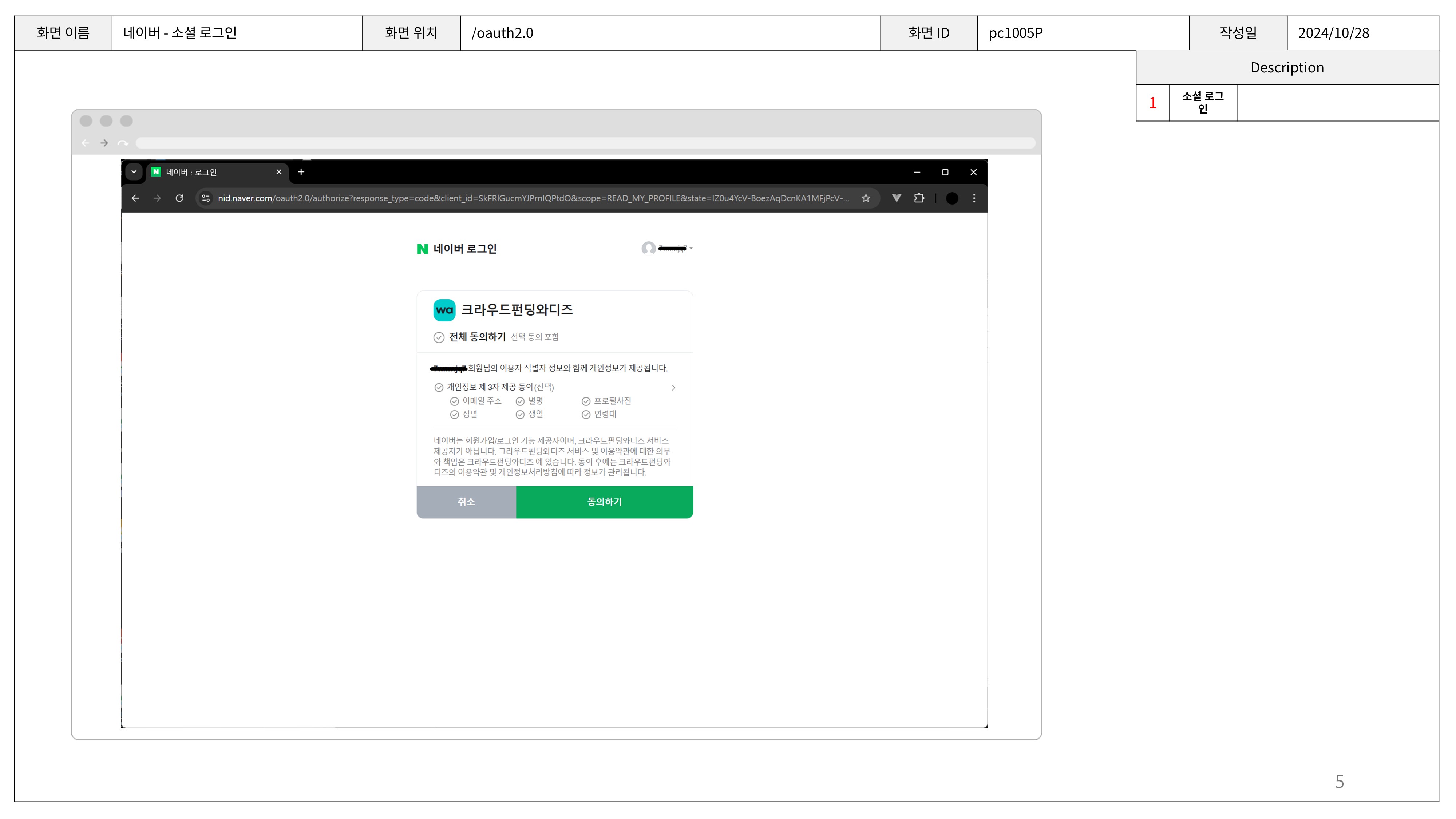Open the browser extensions puzzle icon
The height and width of the screenshot is (819, 1456).
(919, 198)
